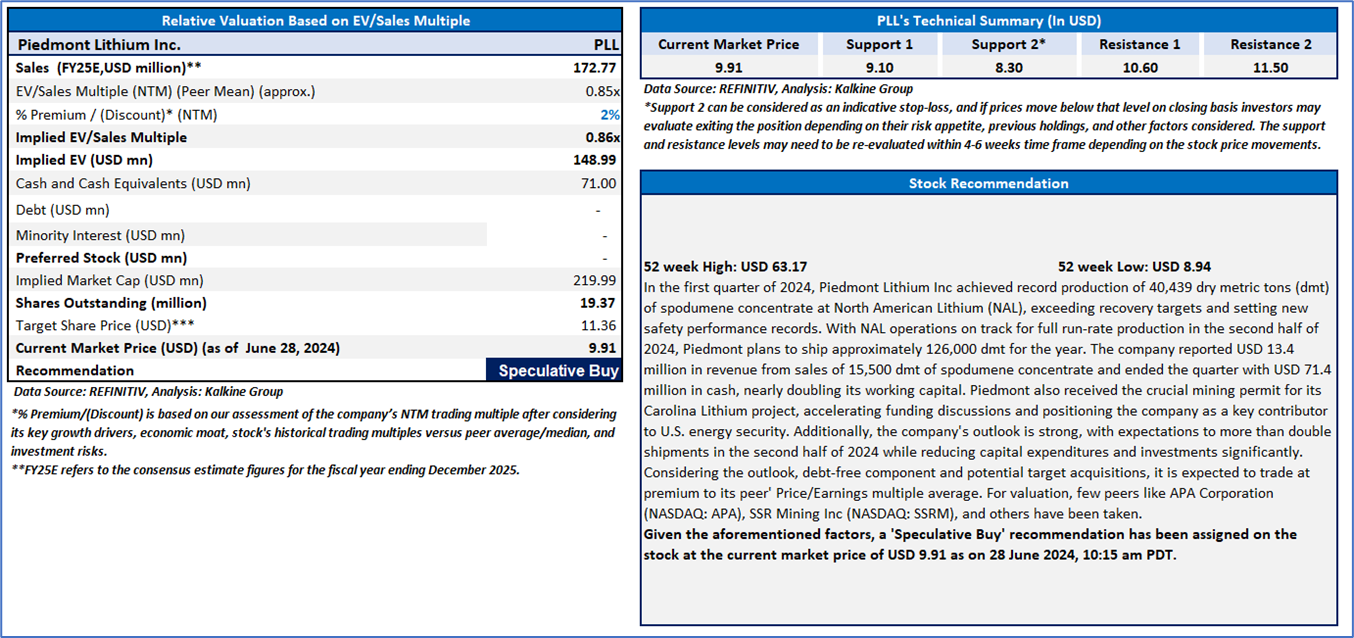Image resolution: width=1354 pixels, height=638 pixels.
Task: Select the Sales value 172.77
Action: [595, 68]
